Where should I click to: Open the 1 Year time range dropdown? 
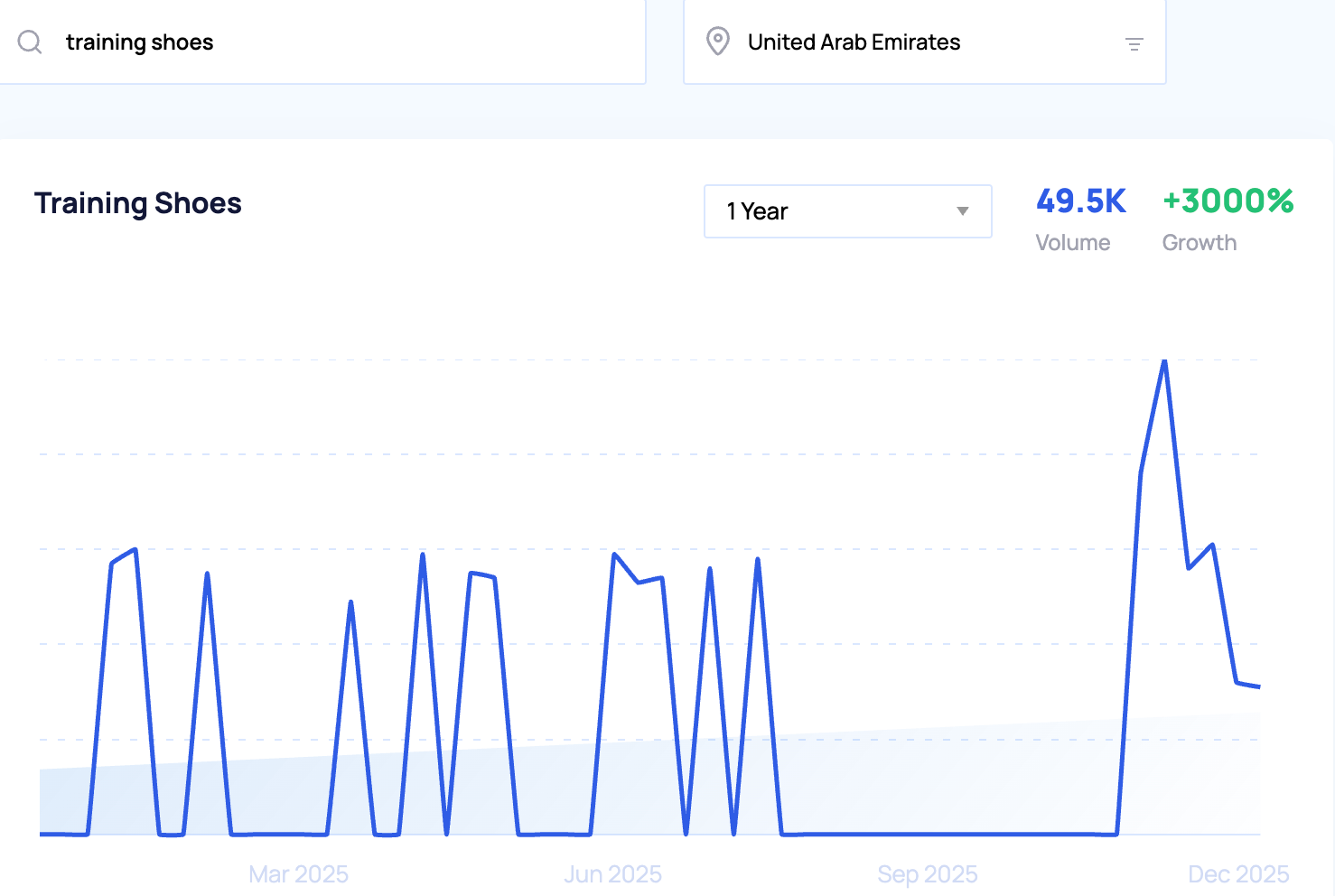tap(846, 211)
